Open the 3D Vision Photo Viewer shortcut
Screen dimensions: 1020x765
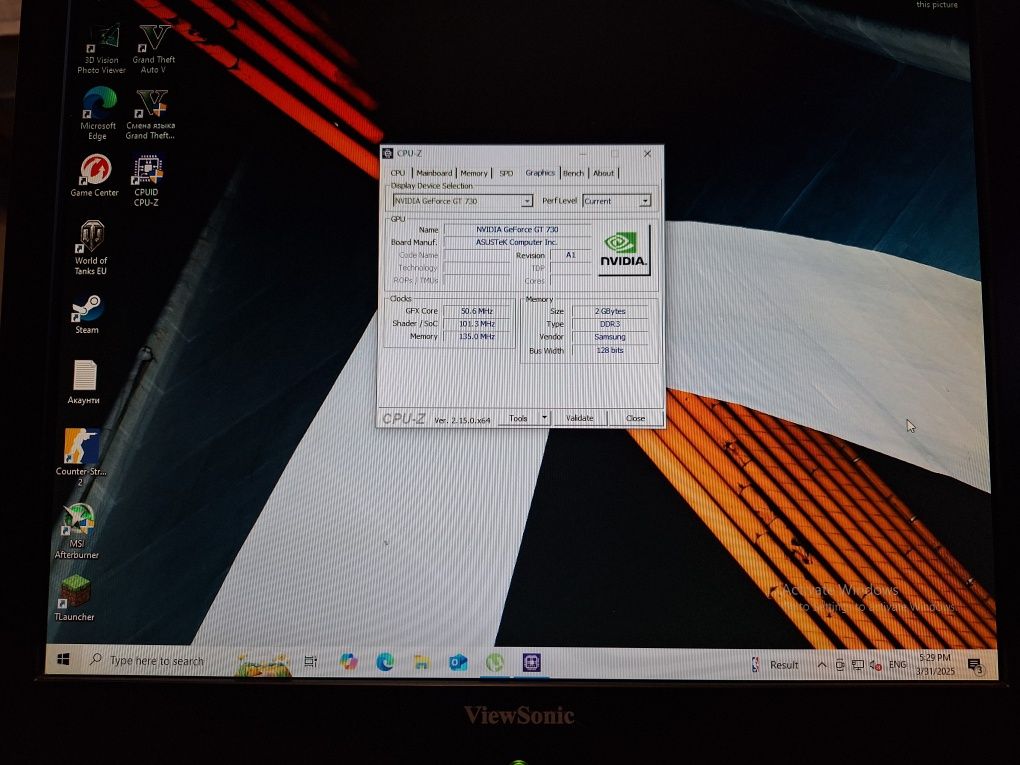[102, 49]
